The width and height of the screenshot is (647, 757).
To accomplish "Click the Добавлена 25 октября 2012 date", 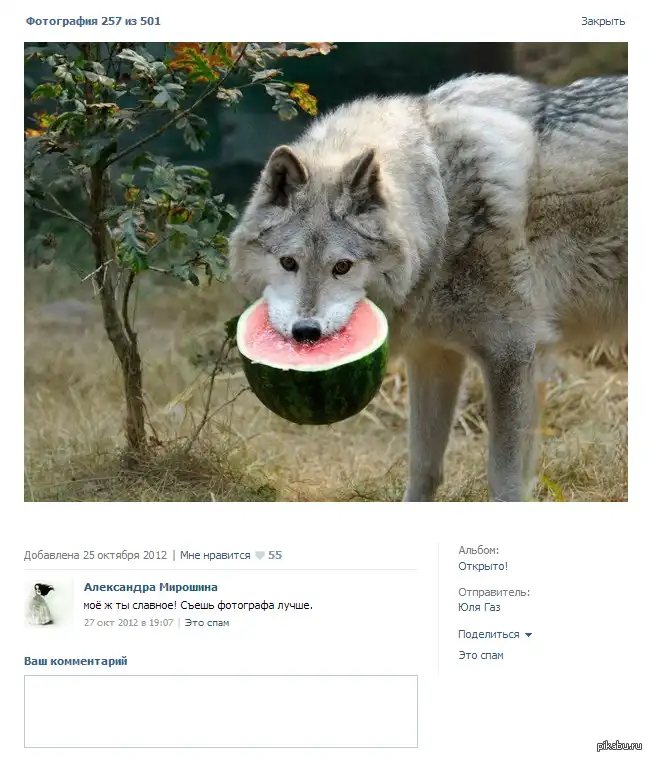I will point(96,555).
